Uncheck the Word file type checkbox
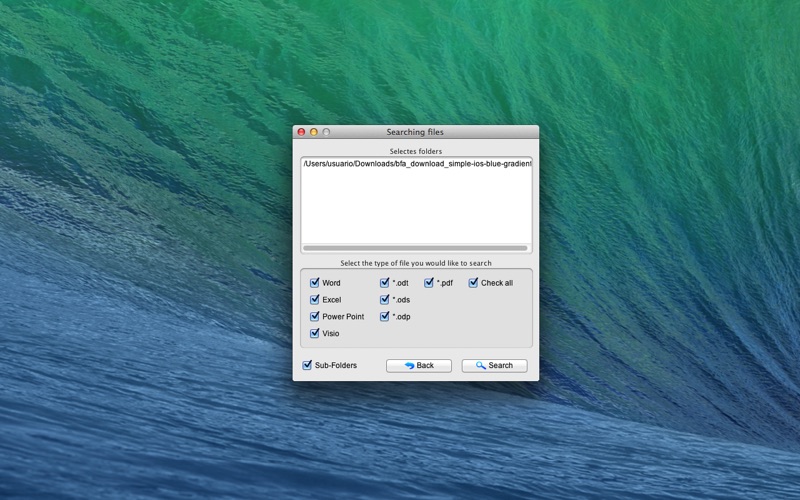Image resolution: width=800 pixels, height=500 pixels. pos(314,283)
